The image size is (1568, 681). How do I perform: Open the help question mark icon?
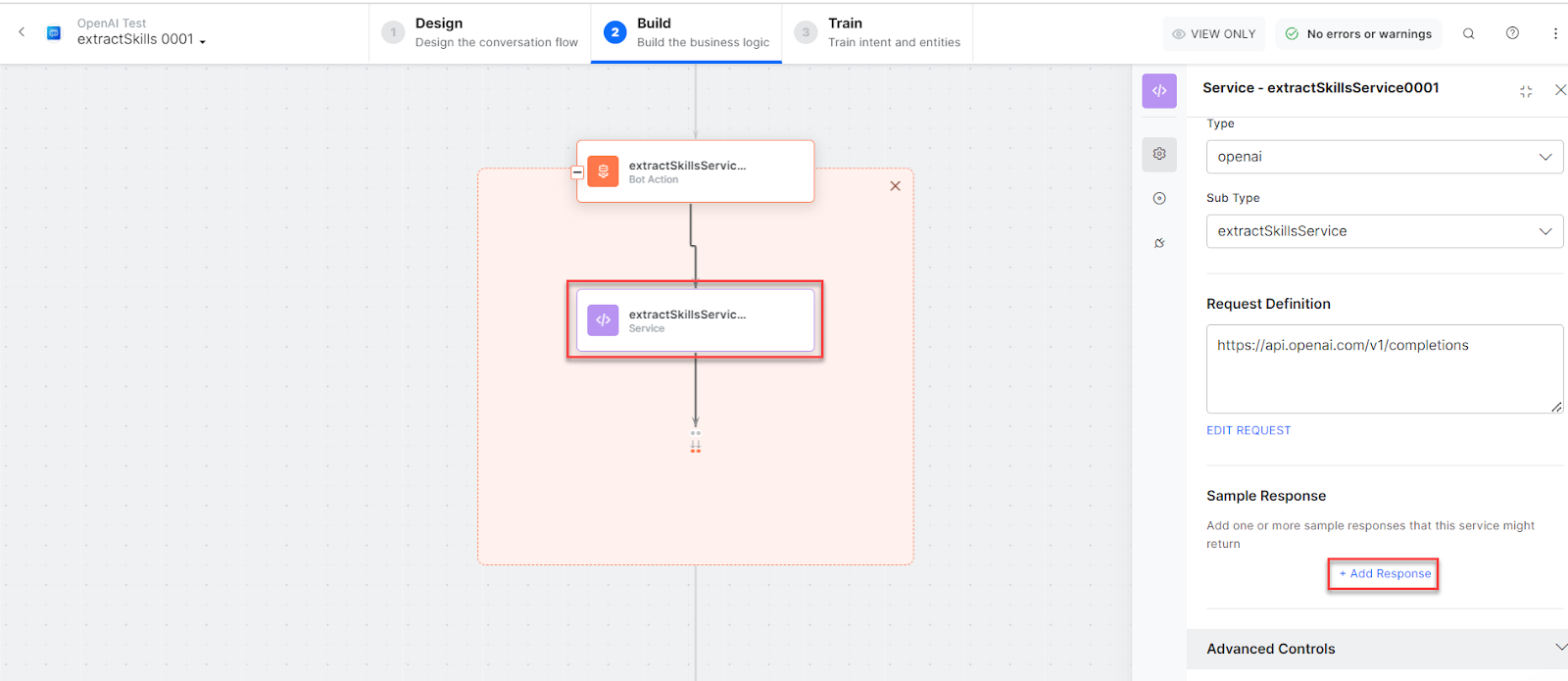1512,33
